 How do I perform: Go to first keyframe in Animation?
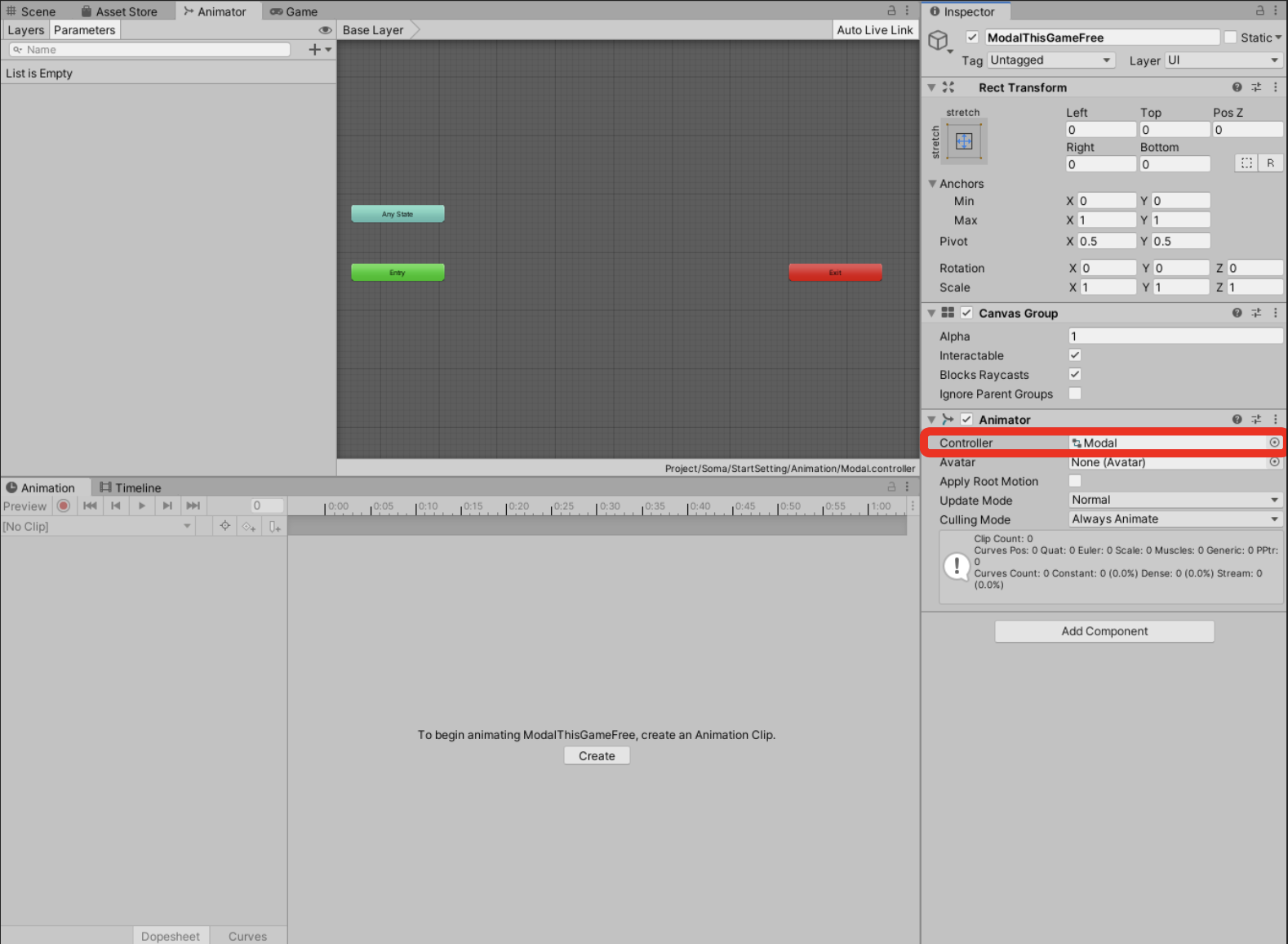(x=90, y=505)
